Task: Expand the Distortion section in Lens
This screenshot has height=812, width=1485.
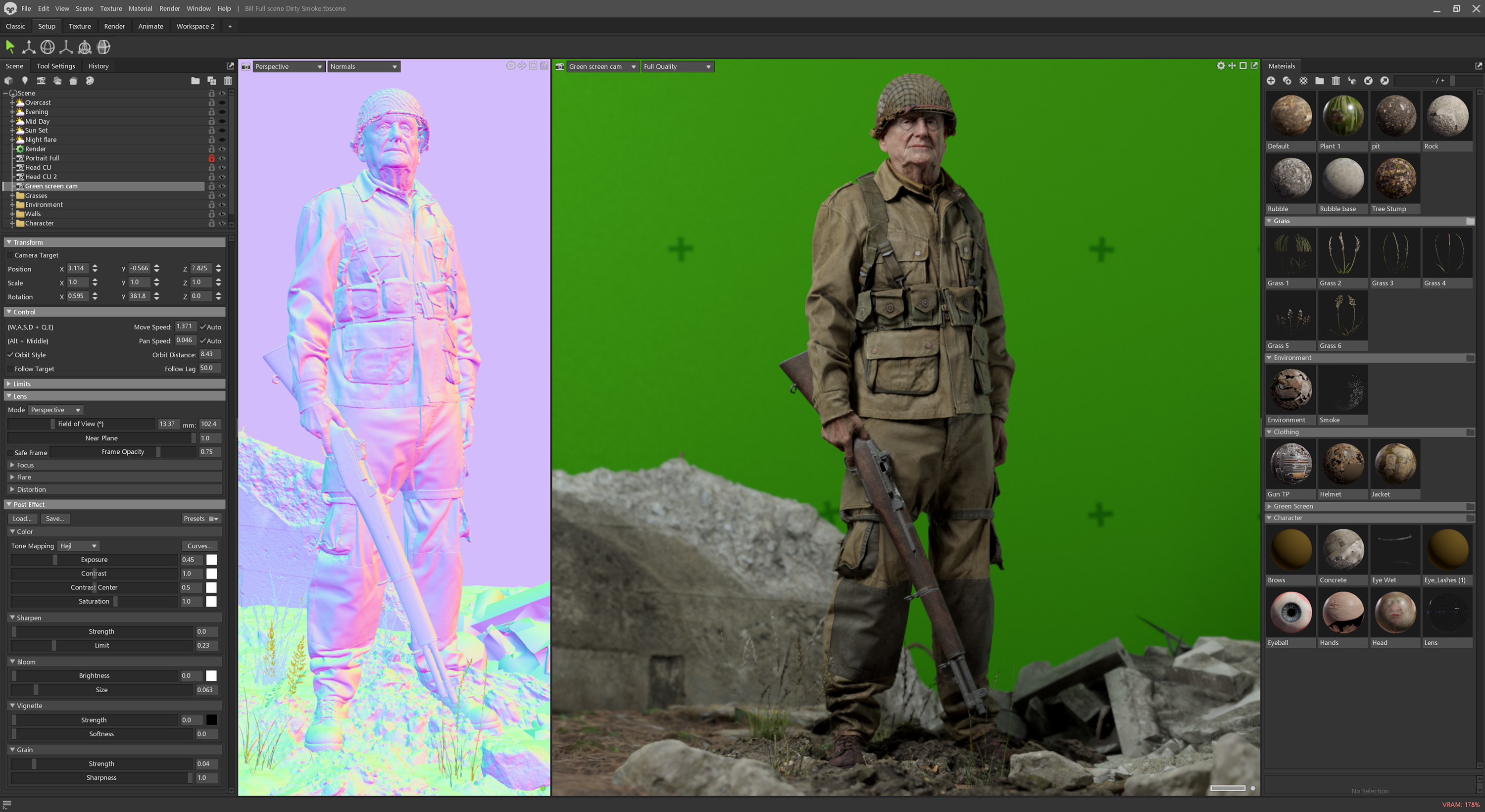Action: coord(31,489)
